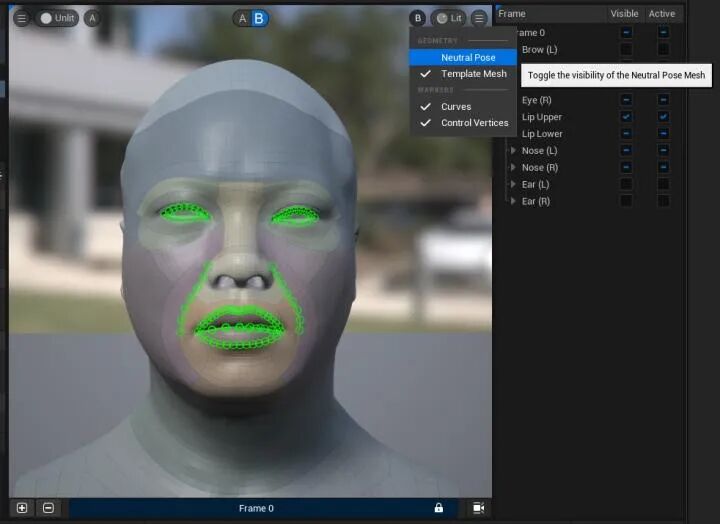
Task: Select the Ear (R) row
Action: (592, 201)
